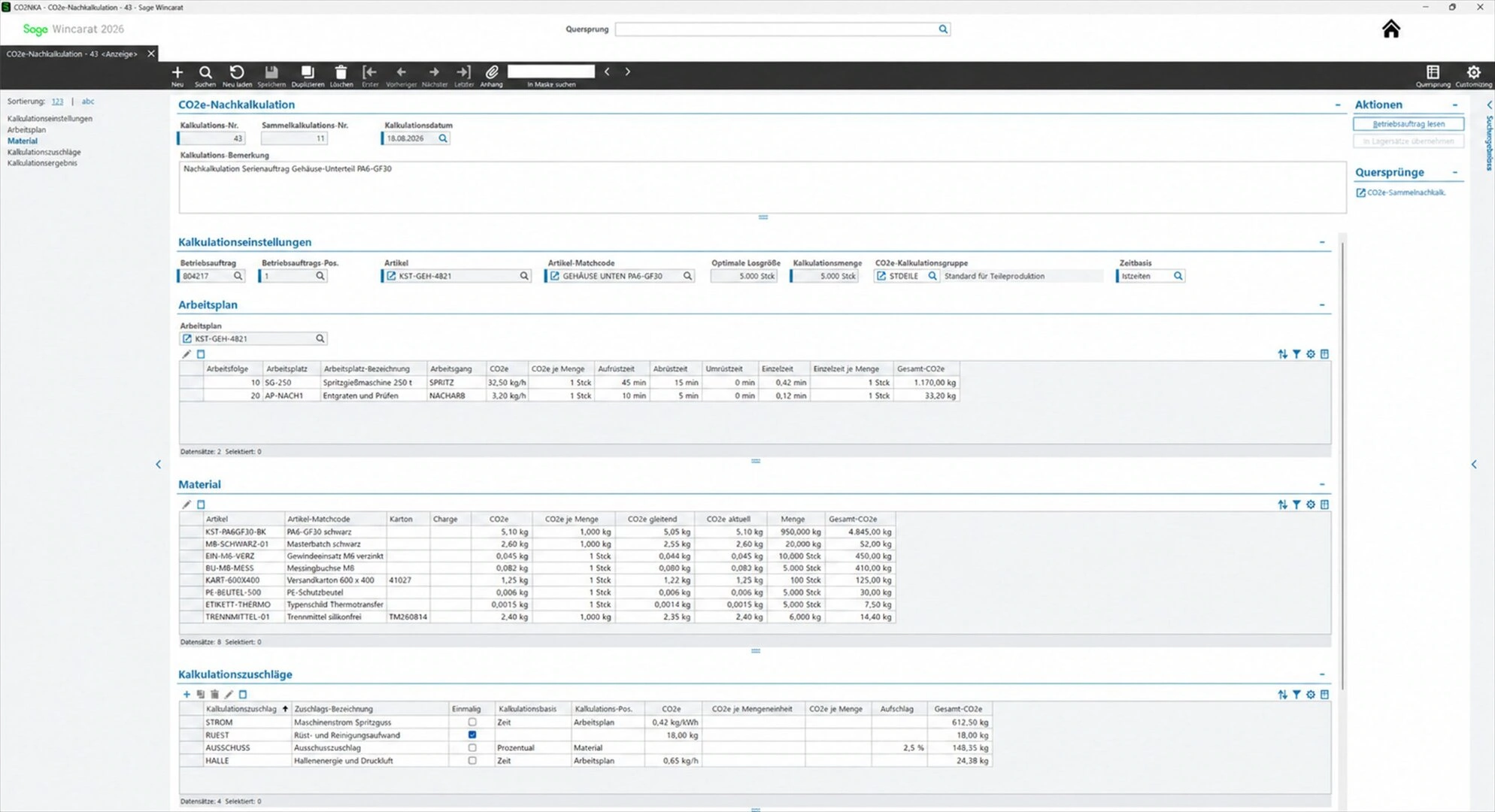Click the Duplizieren toolbar icon
This screenshot has height=812, width=1495.
click(x=308, y=72)
